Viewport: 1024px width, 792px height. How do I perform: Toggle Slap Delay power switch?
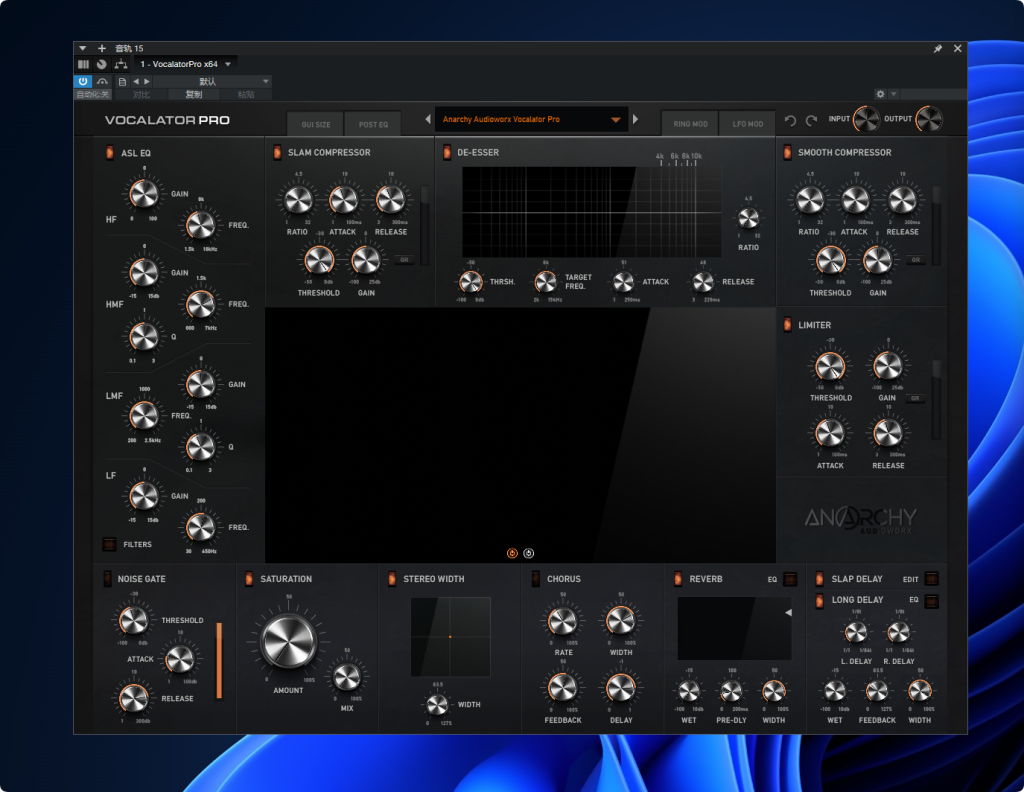click(820, 578)
